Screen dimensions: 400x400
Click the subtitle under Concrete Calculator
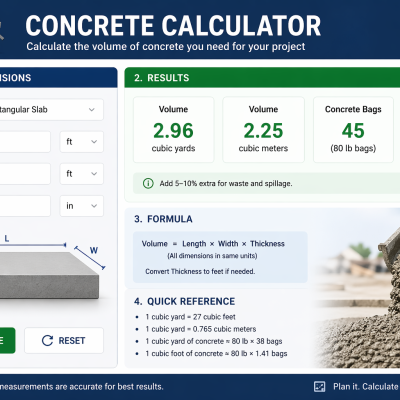[x=166, y=46]
